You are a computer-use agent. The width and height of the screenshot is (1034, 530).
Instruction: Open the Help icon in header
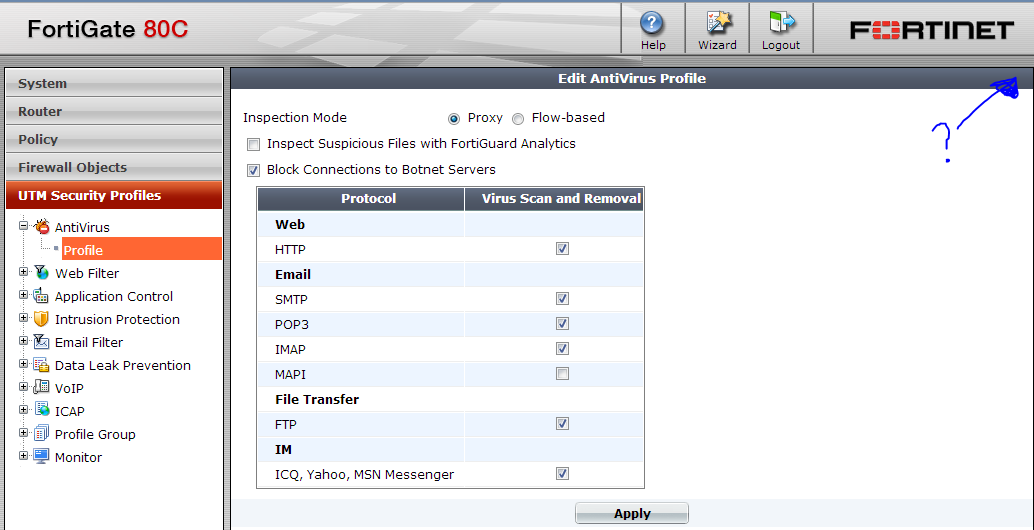pyautogui.click(x=653, y=23)
